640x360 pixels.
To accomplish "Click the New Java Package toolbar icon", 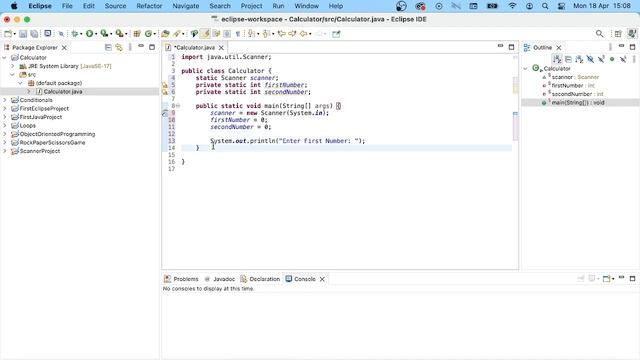I will coord(137,34).
